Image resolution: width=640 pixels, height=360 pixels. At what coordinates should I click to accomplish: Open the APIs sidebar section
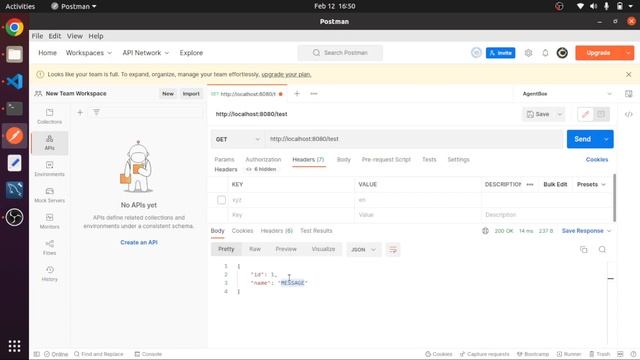click(x=49, y=142)
